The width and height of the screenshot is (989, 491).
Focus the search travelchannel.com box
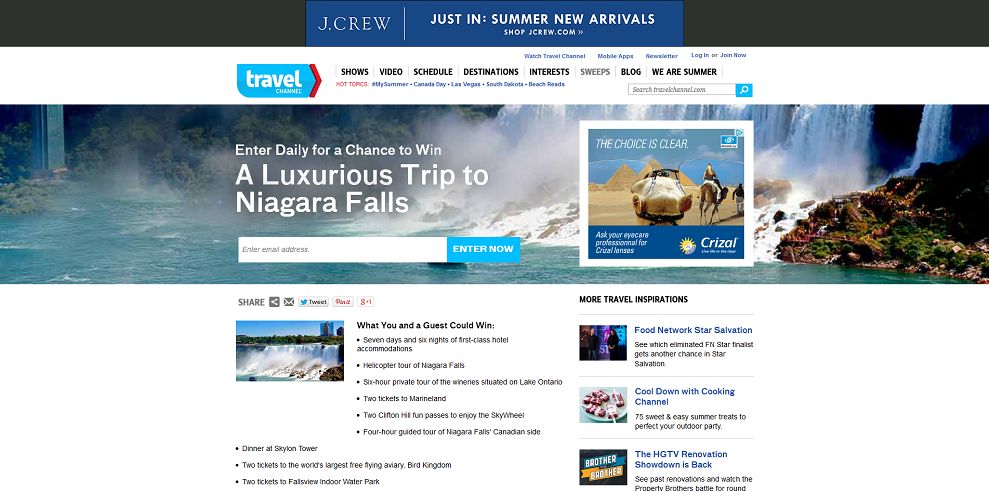click(x=682, y=90)
